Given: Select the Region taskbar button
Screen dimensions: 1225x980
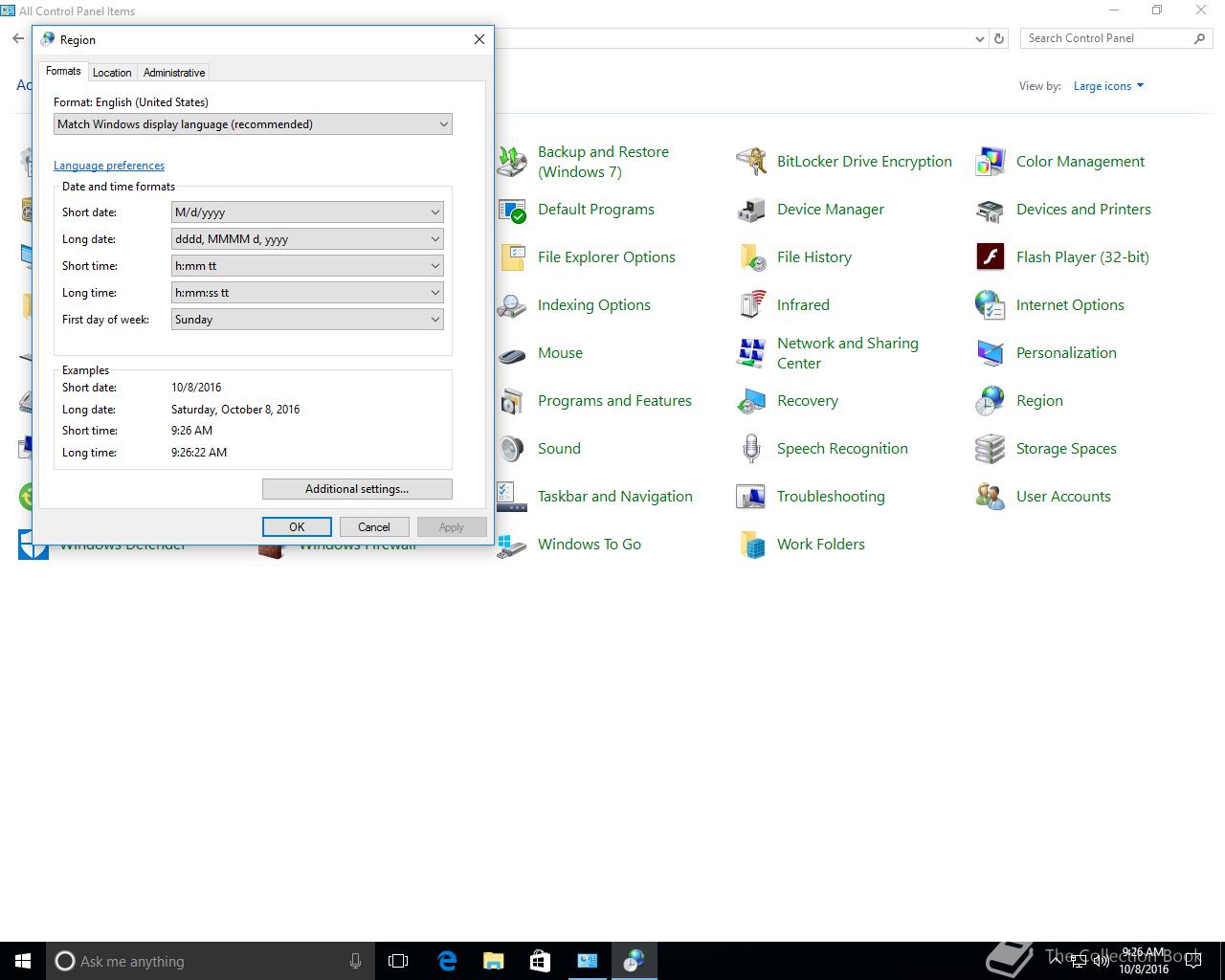Looking at the screenshot, I should (634, 961).
